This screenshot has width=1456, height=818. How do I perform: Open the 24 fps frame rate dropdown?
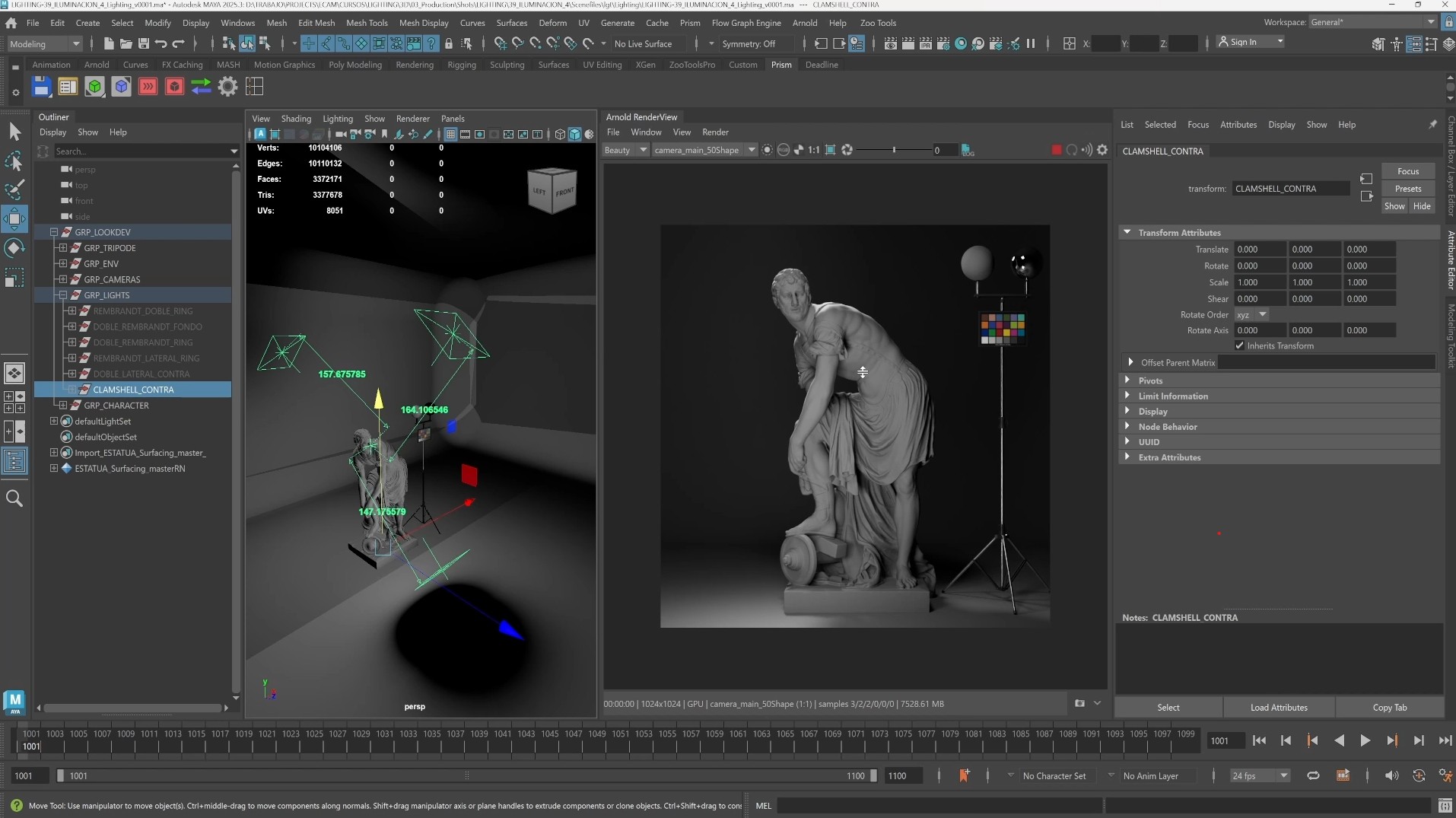tap(1283, 775)
